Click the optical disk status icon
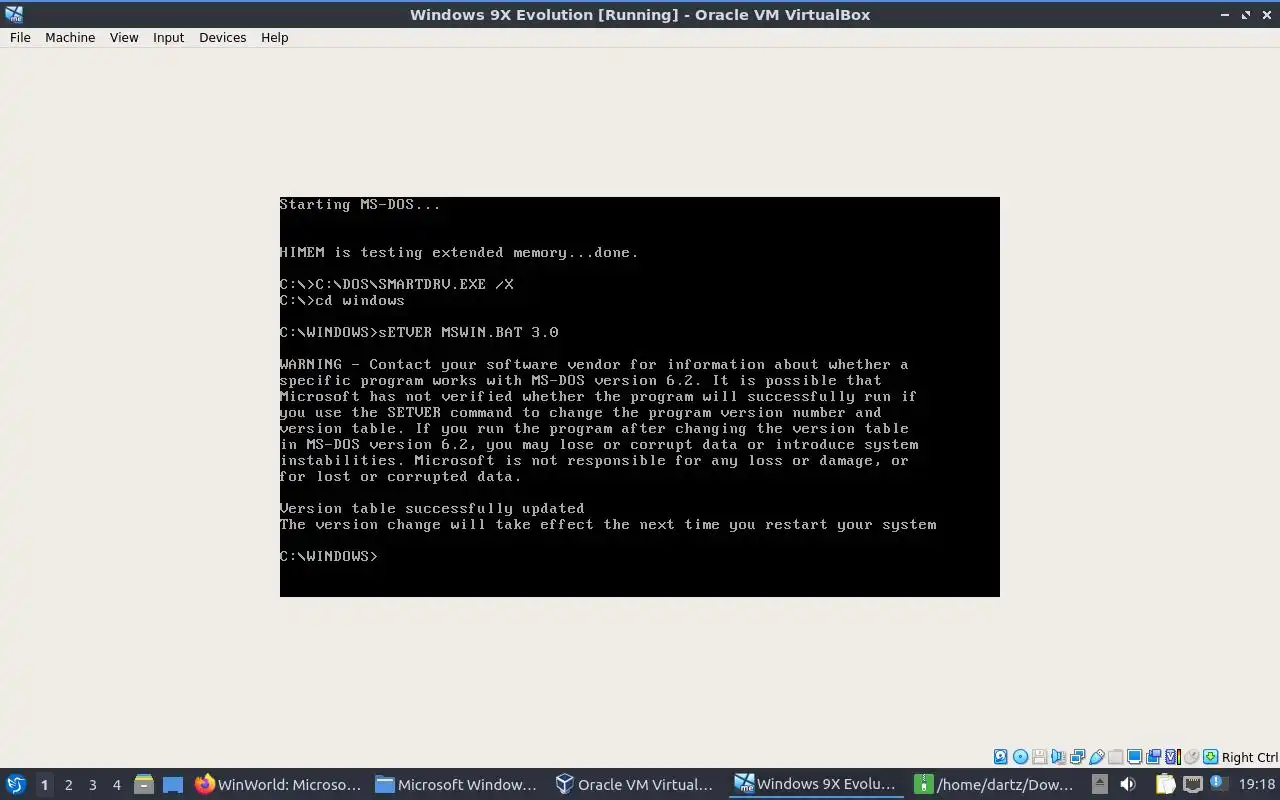 coord(1020,757)
